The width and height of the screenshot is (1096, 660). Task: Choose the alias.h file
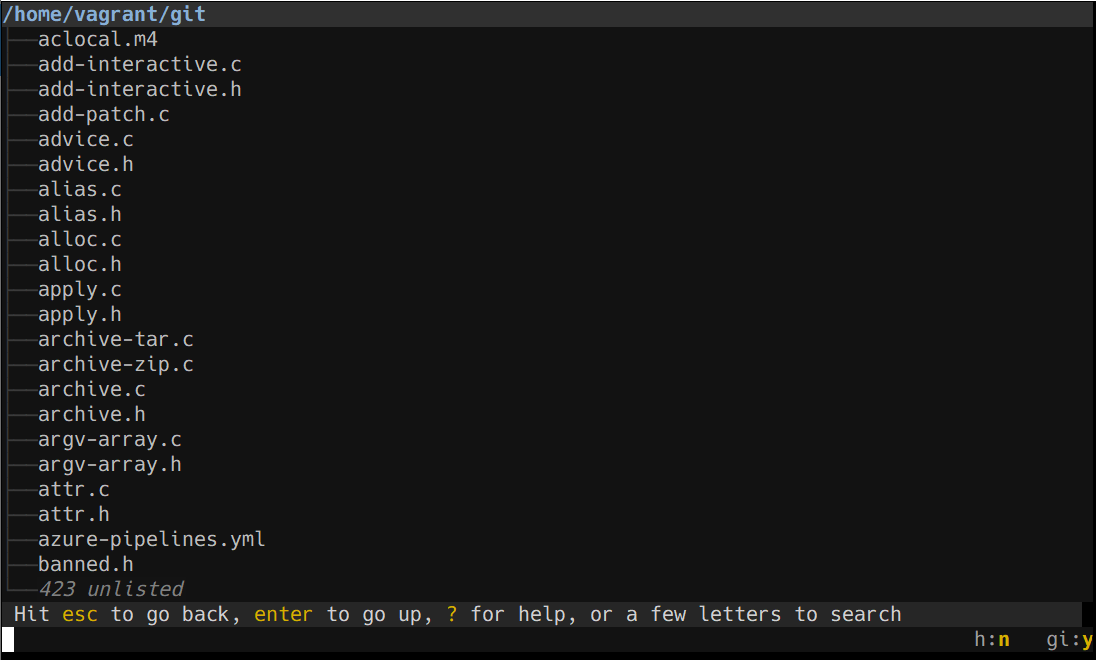(x=80, y=215)
